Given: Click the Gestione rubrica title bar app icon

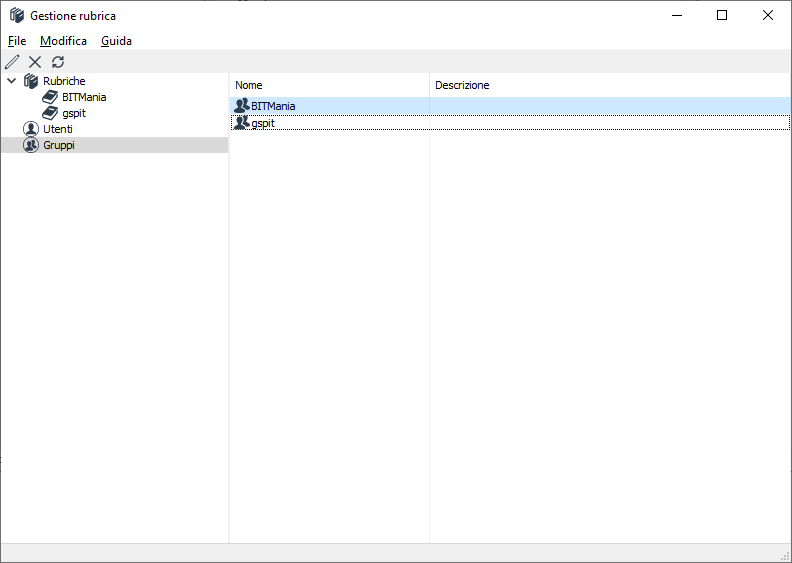Looking at the screenshot, I should (17, 15).
